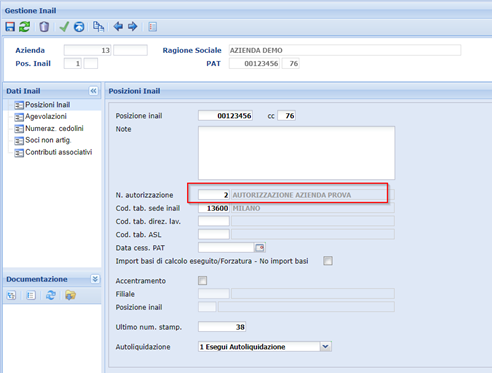The image size is (492, 374).
Task: Click the PAT cc field 76 in header
Action: pos(291,63)
